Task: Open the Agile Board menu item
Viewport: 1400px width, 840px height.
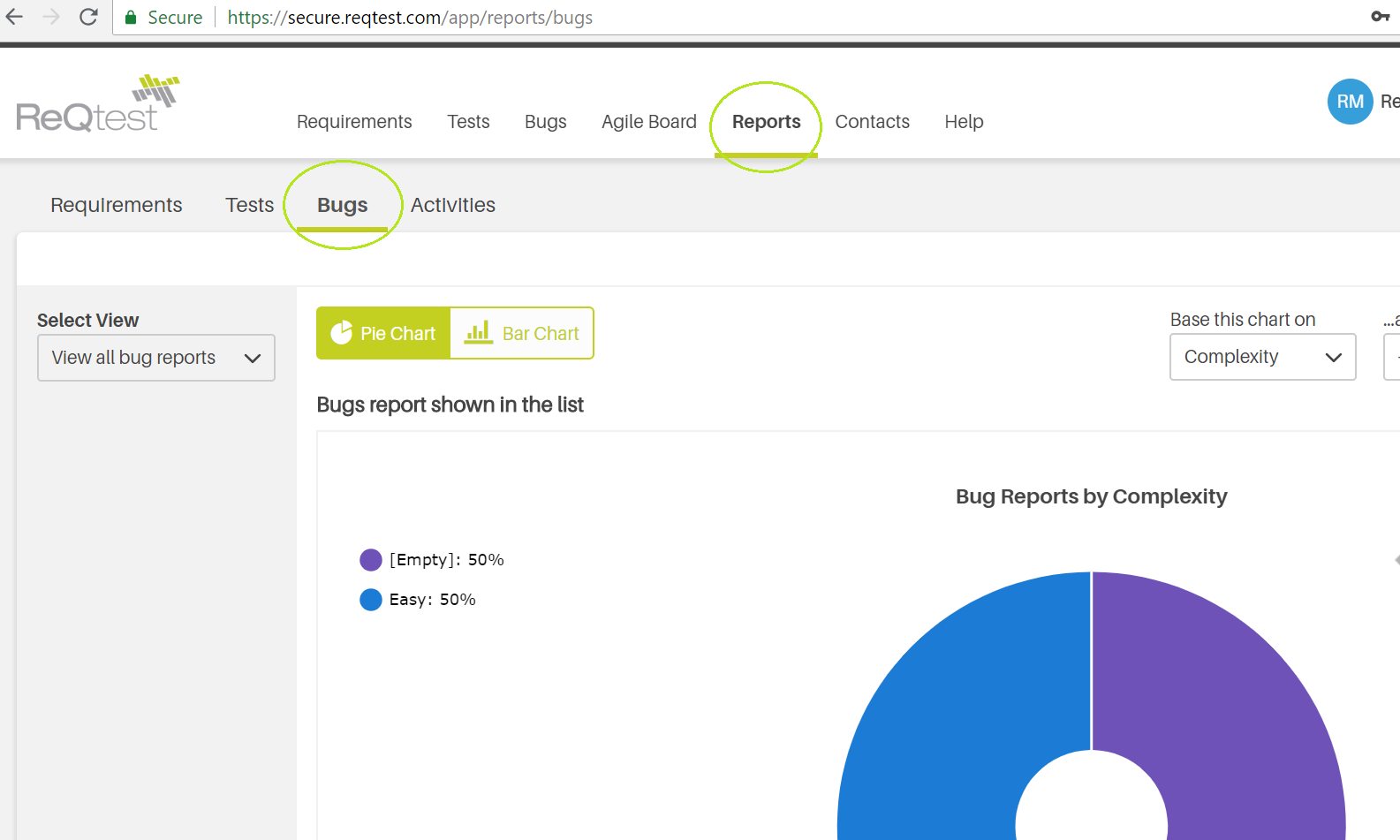Action: tap(648, 122)
